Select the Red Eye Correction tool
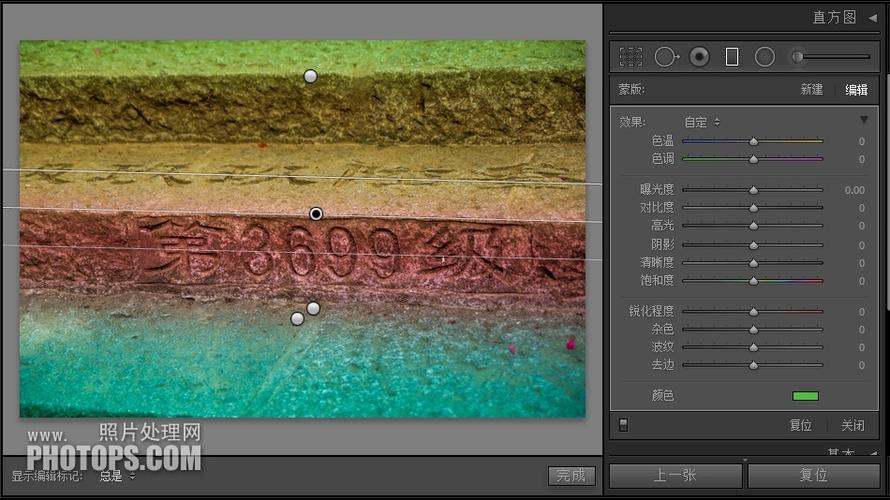The width and height of the screenshot is (890, 500). [699, 57]
